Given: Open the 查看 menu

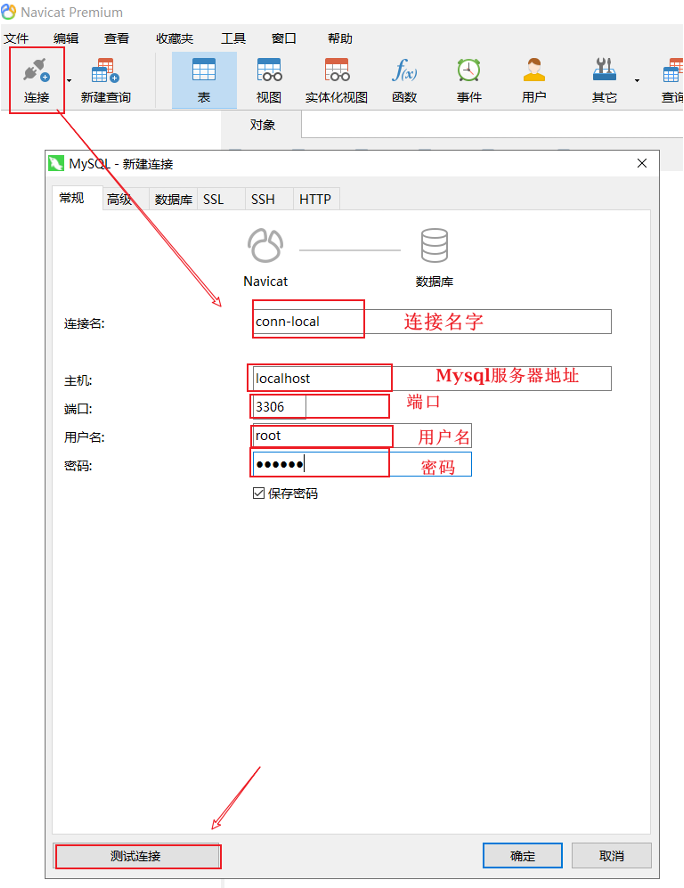Looking at the screenshot, I should tap(117, 39).
